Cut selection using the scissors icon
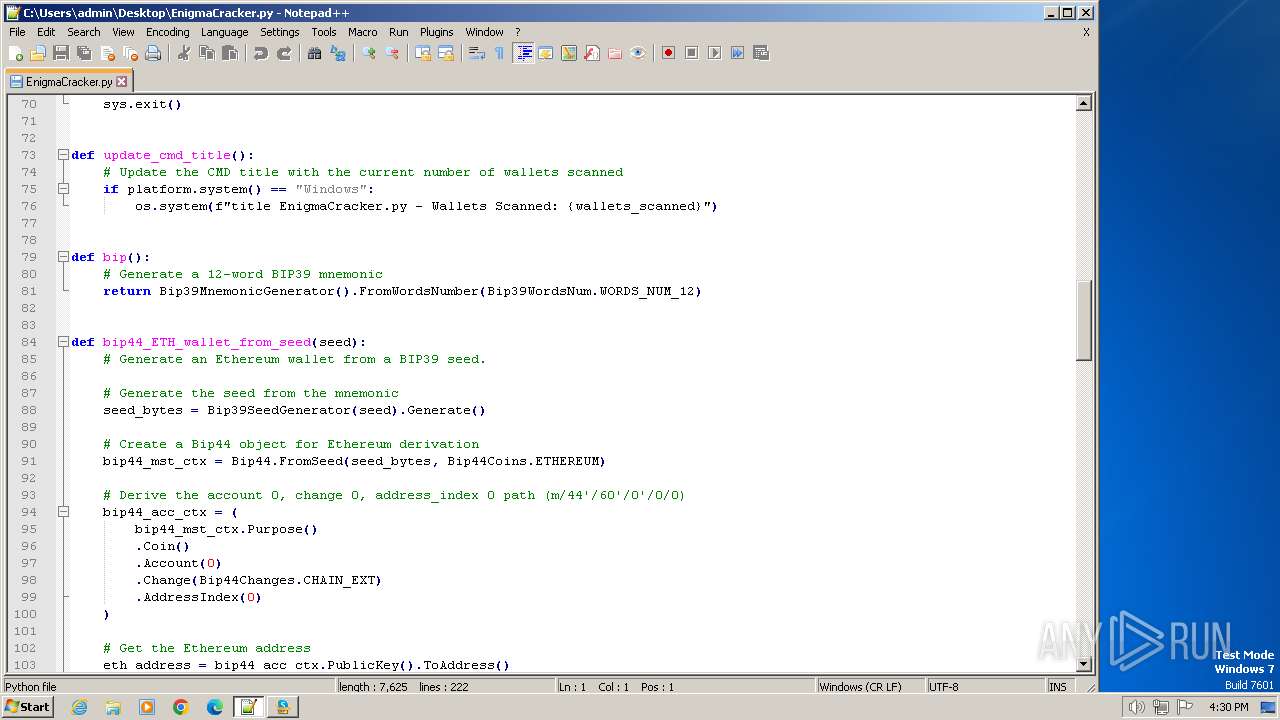 click(184, 53)
